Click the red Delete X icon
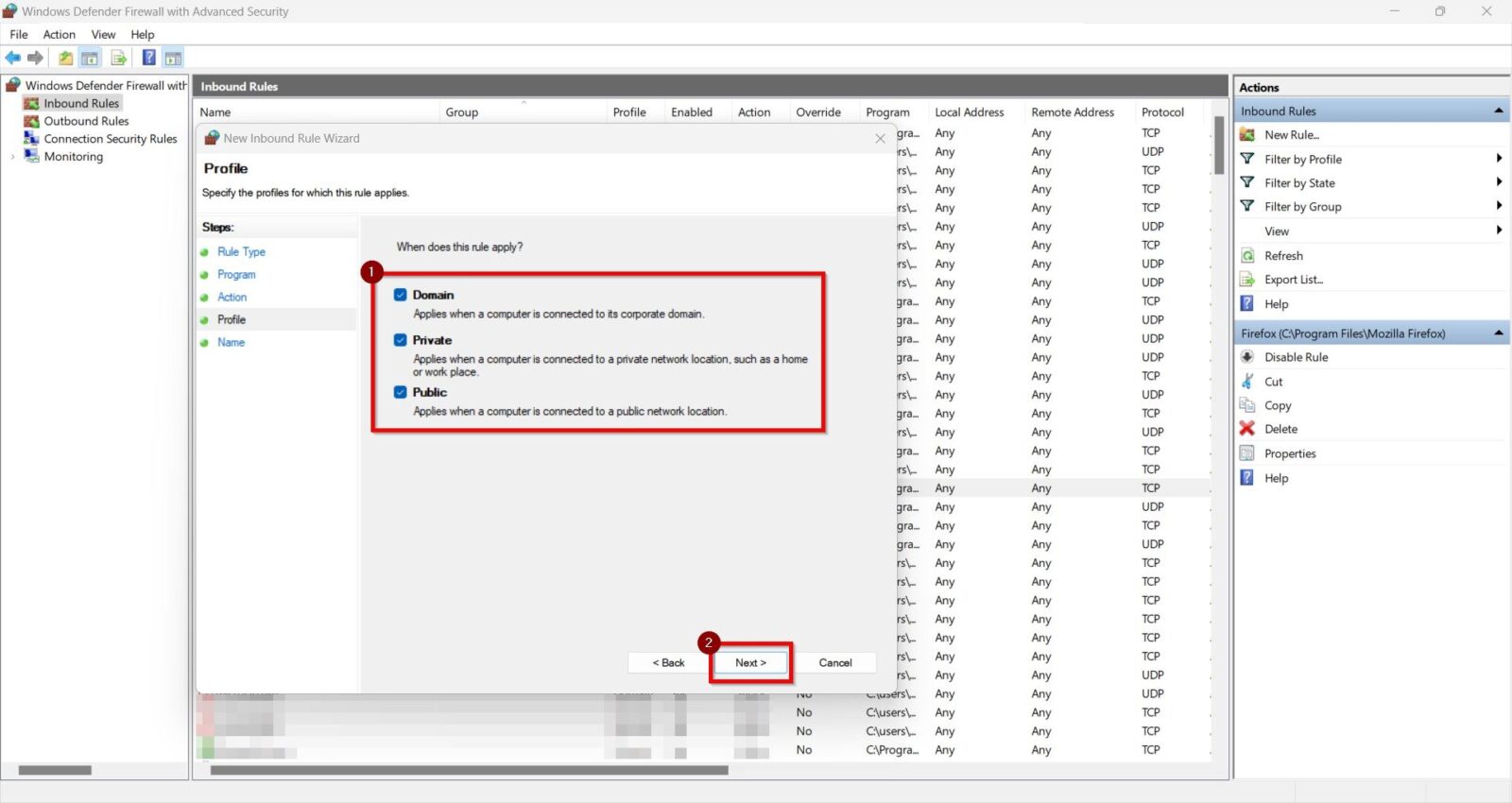The width and height of the screenshot is (1512, 803). tap(1247, 429)
